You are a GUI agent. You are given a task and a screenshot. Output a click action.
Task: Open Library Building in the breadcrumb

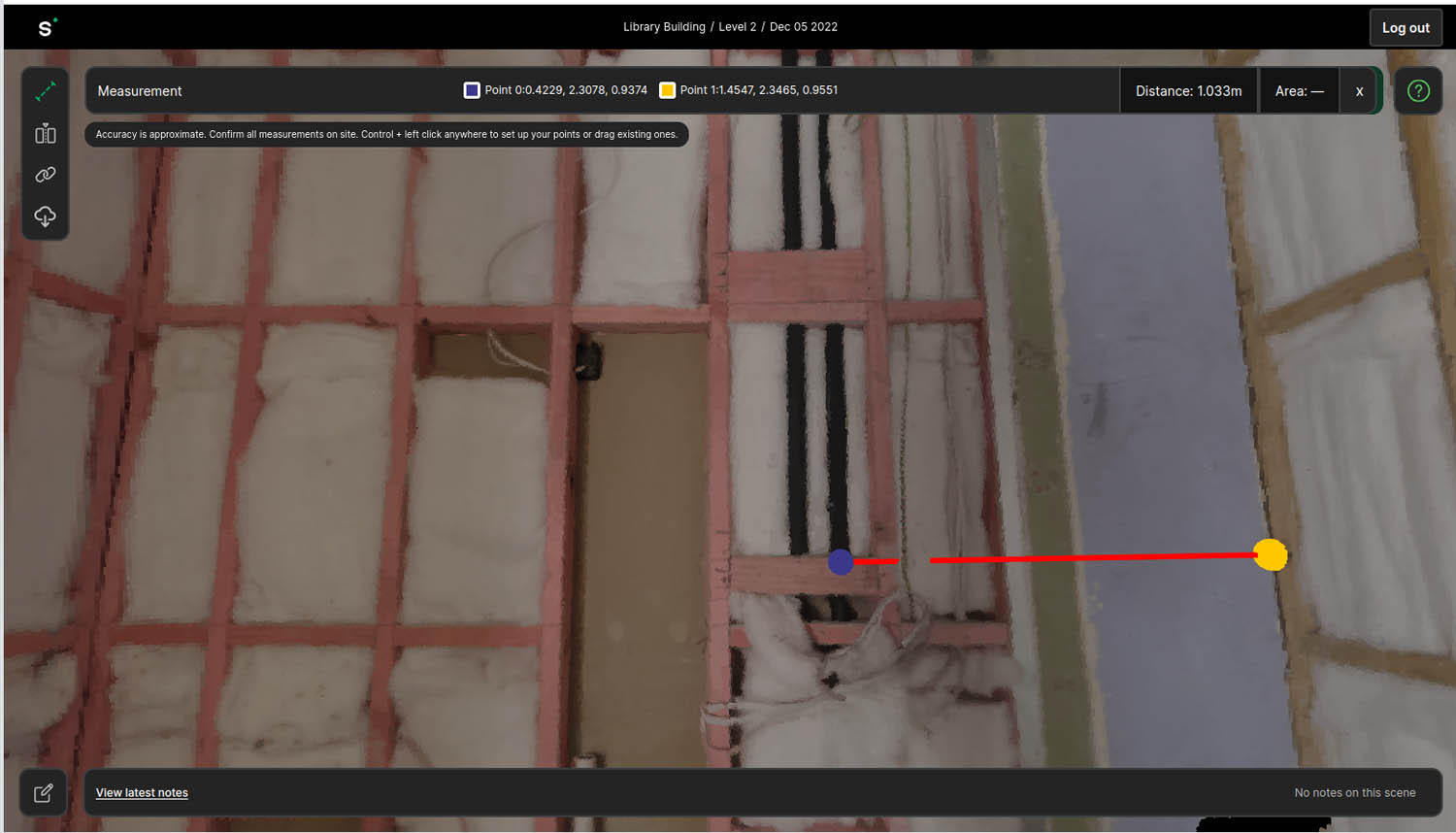point(664,27)
